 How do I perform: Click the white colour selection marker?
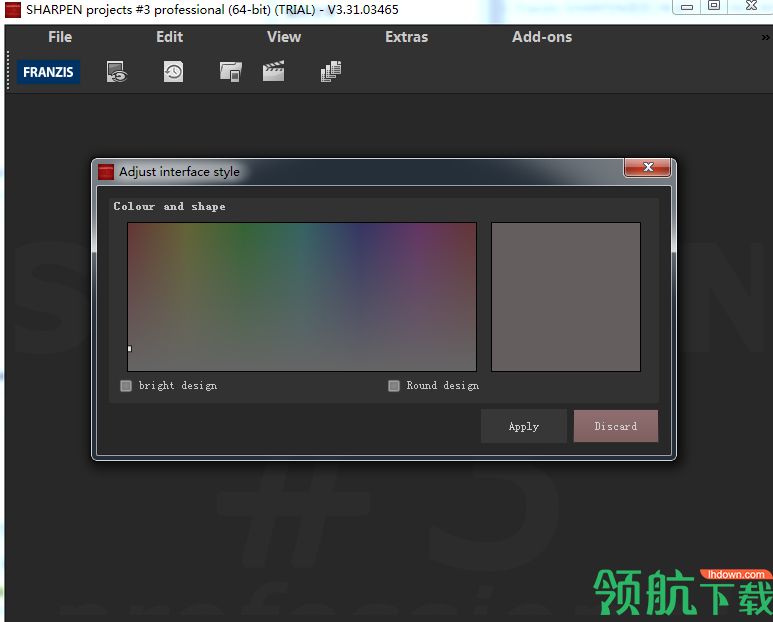130,348
